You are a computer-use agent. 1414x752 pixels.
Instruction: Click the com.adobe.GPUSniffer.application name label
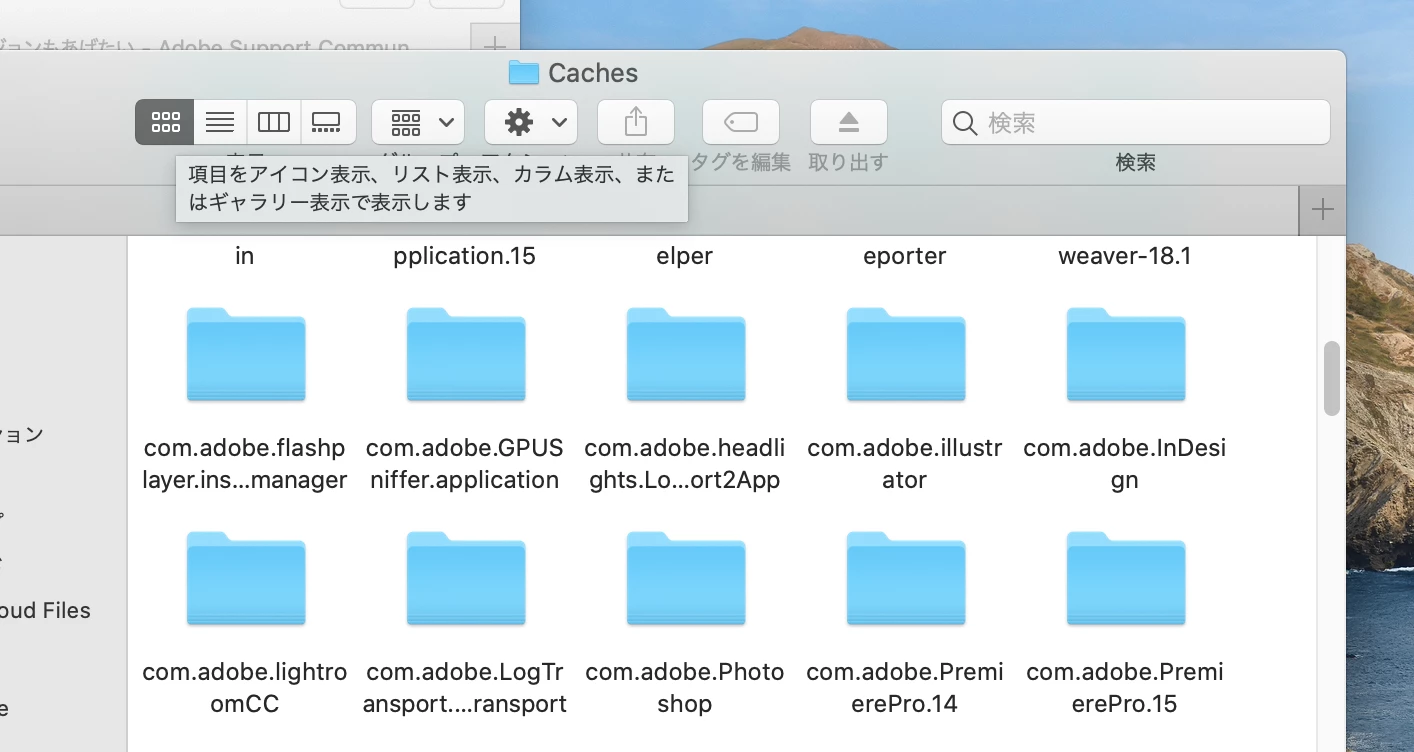(465, 464)
